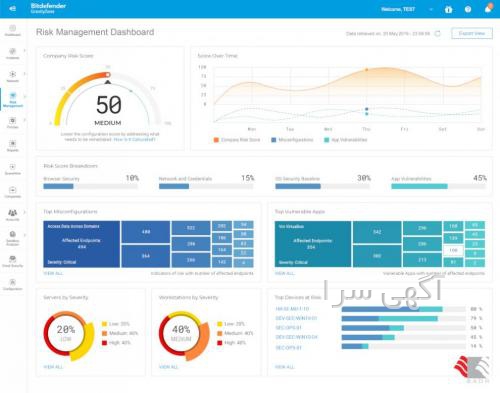Screen dimensions: 500x393
Task: Toggle App Vulnerabilities series in legend
Action: click(x=346, y=140)
